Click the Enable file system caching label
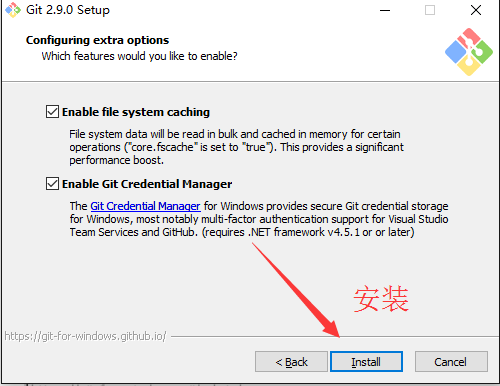 (136, 112)
